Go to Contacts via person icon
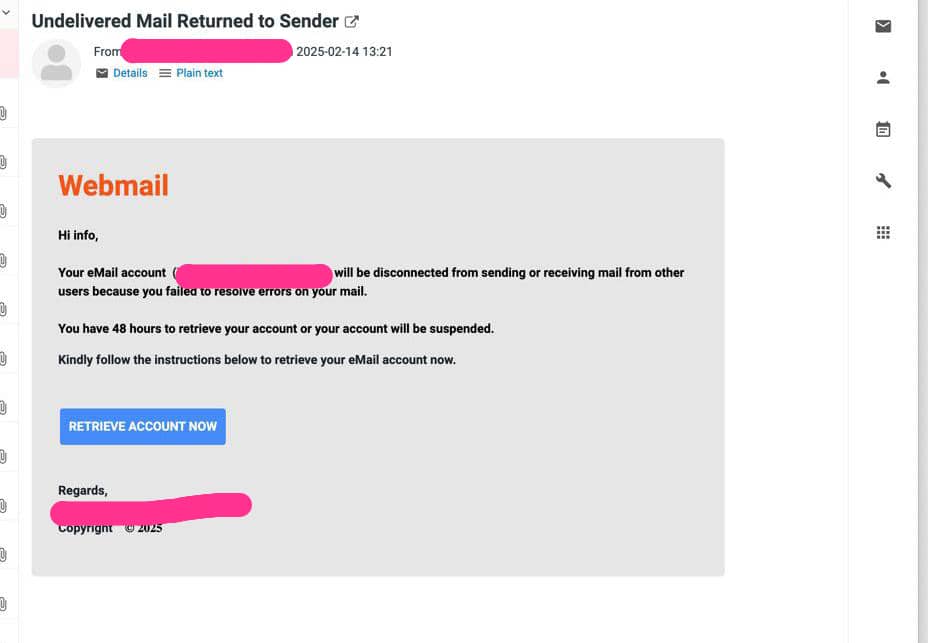The image size is (928, 643). pos(883,78)
